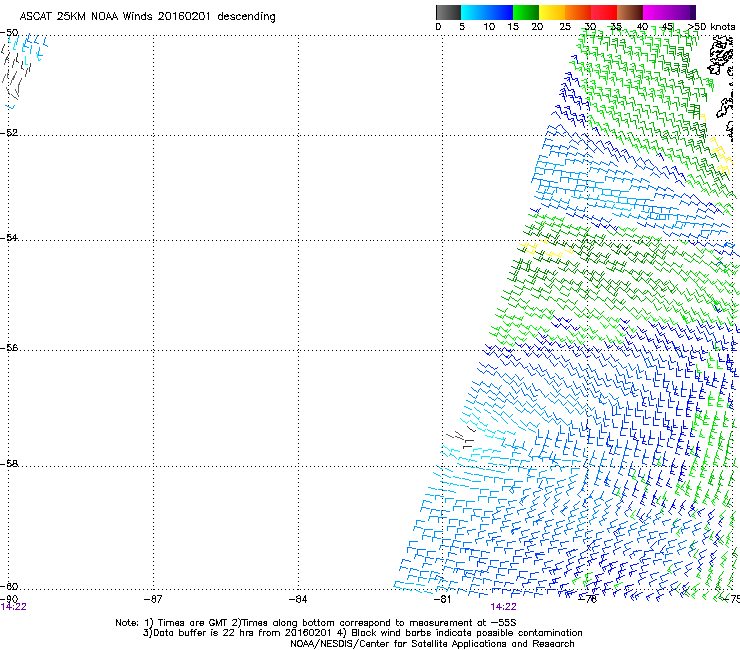Click the '10' legend scale label

(489, 27)
